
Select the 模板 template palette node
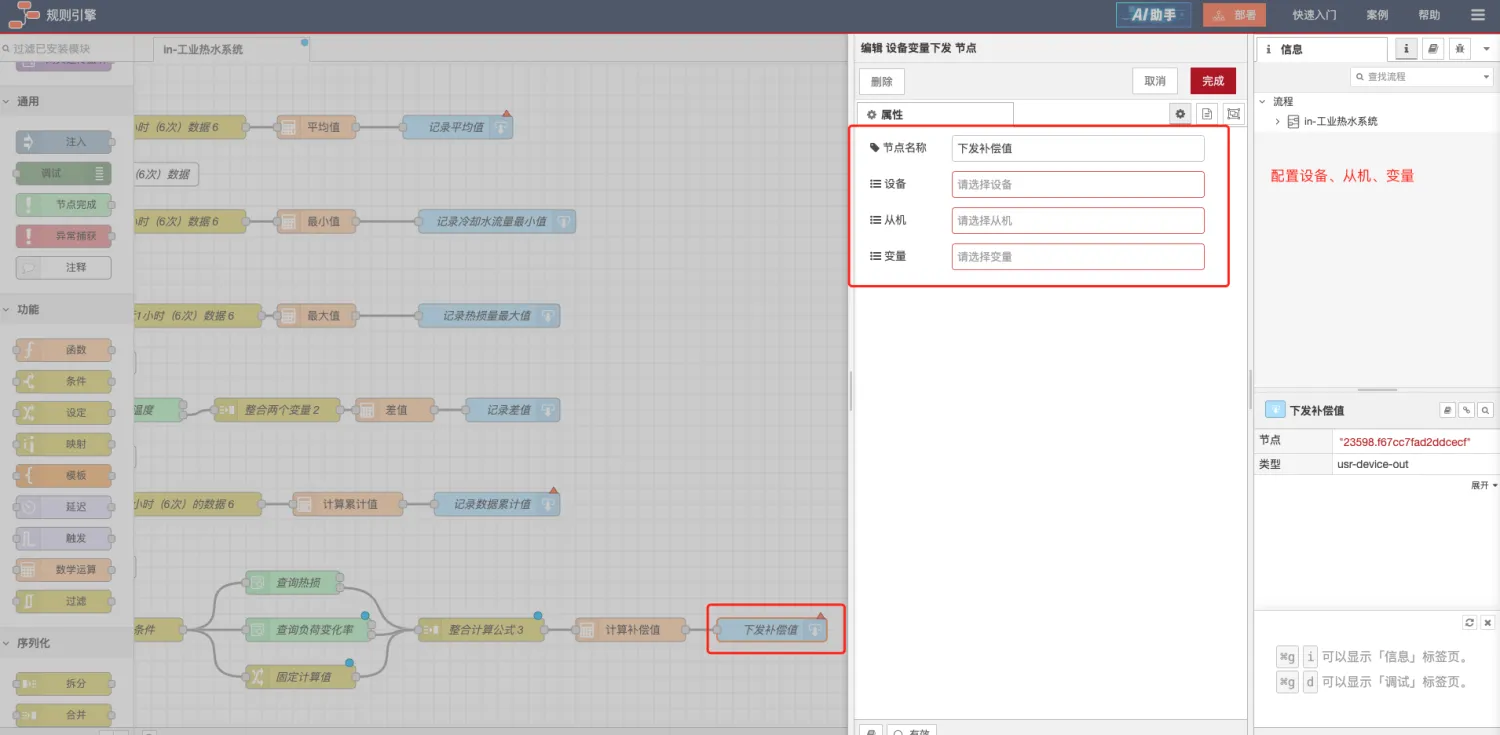point(64,475)
